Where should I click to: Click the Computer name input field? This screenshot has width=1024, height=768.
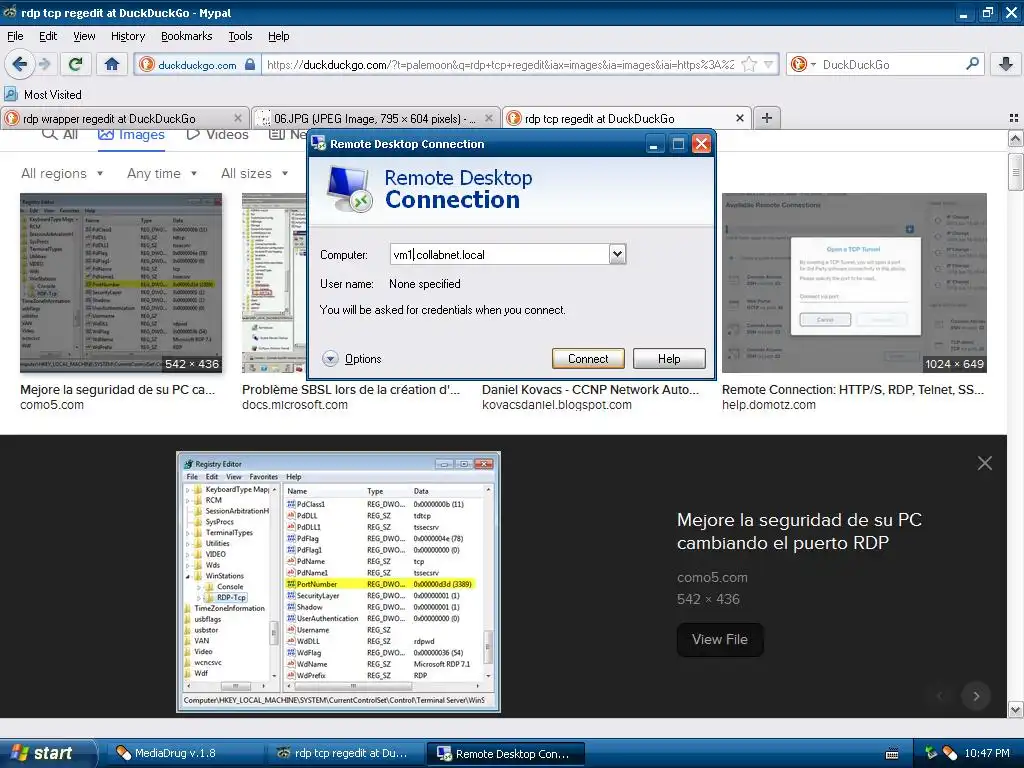click(500, 255)
